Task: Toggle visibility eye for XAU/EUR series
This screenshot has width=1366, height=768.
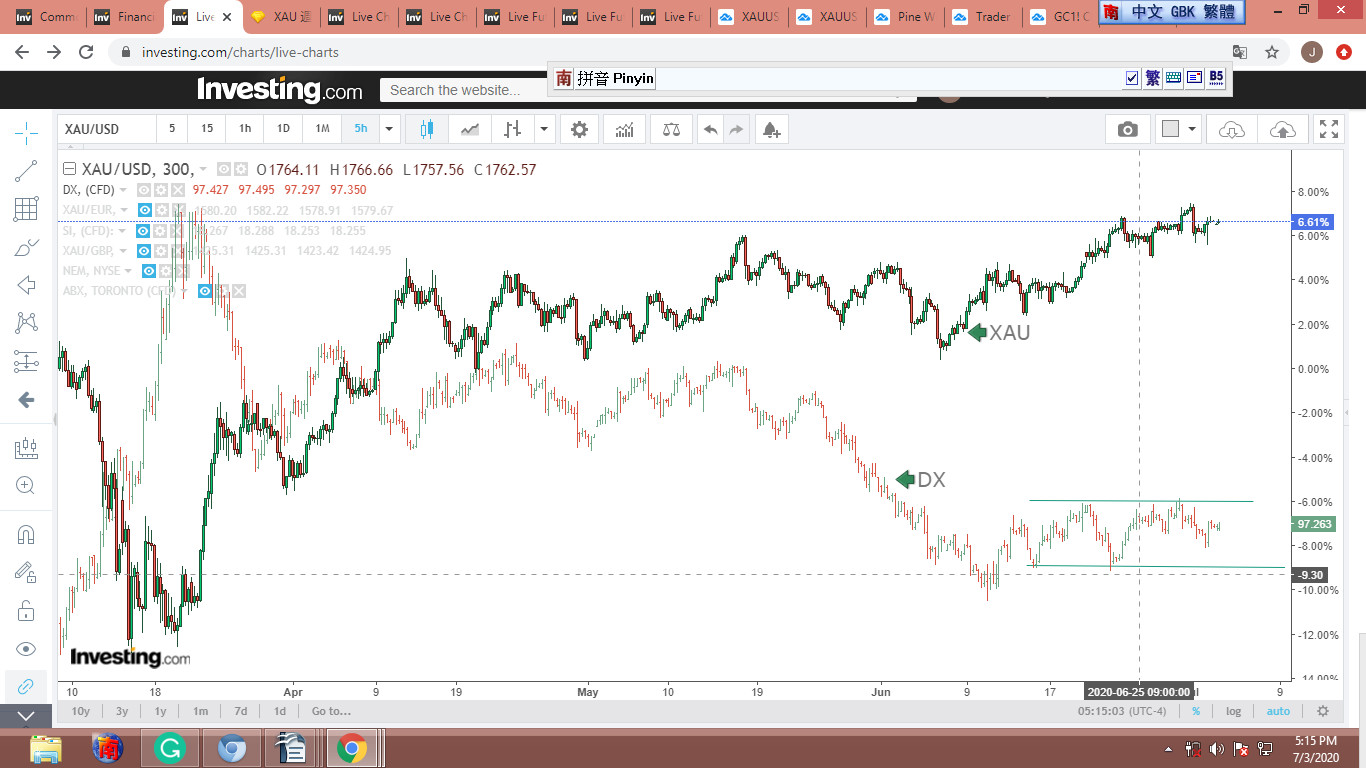Action: click(x=145, y=210)
